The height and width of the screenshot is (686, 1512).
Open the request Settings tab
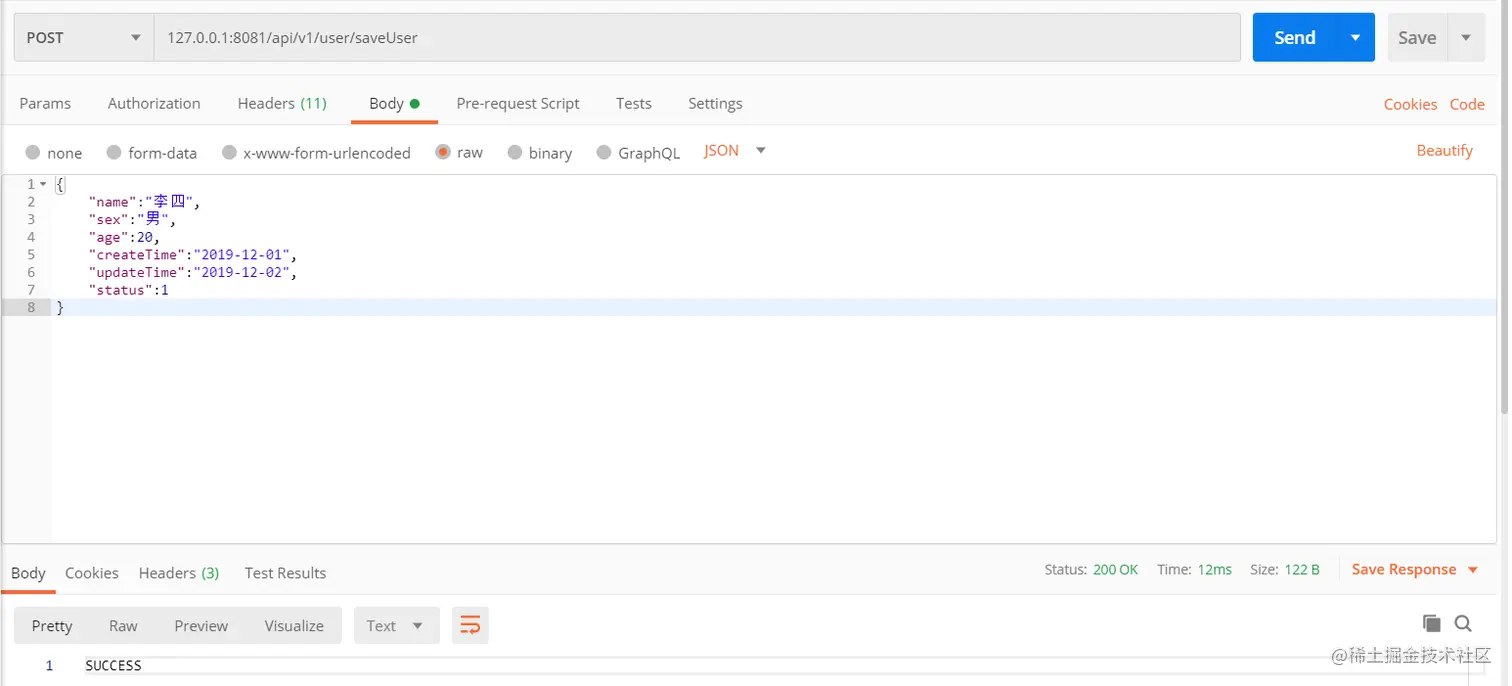click(x=715, y=103)
